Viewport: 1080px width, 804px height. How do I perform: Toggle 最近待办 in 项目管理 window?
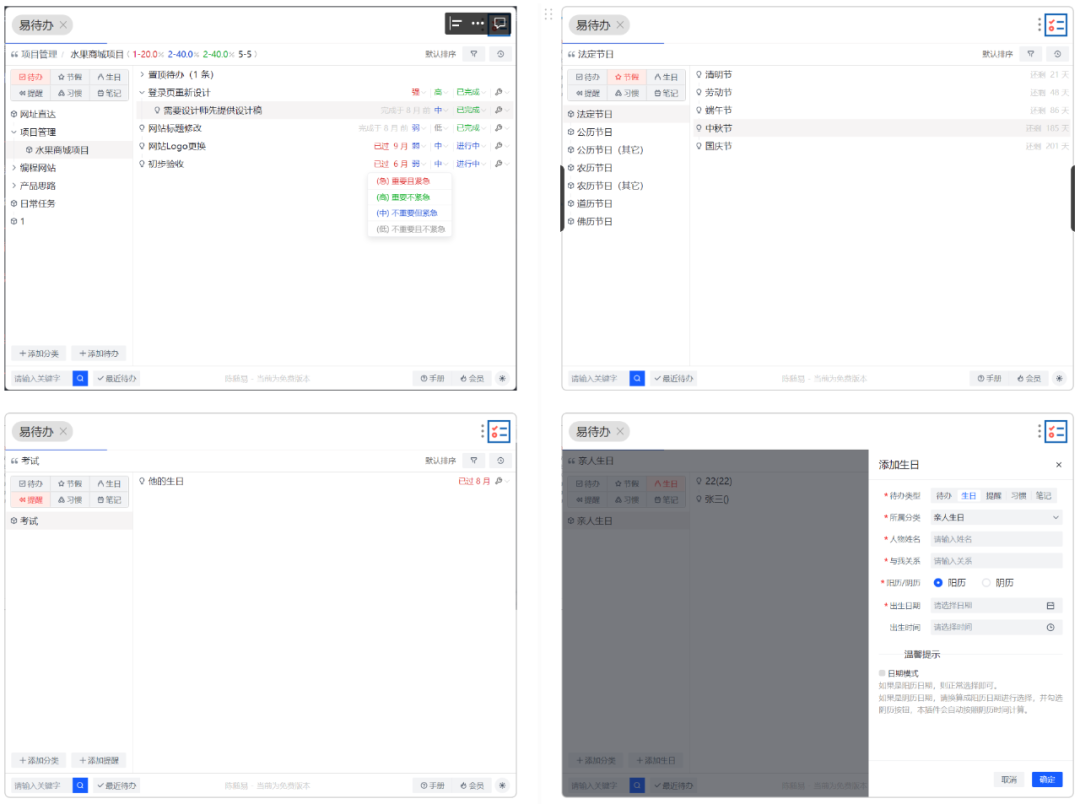click(116, 378)
